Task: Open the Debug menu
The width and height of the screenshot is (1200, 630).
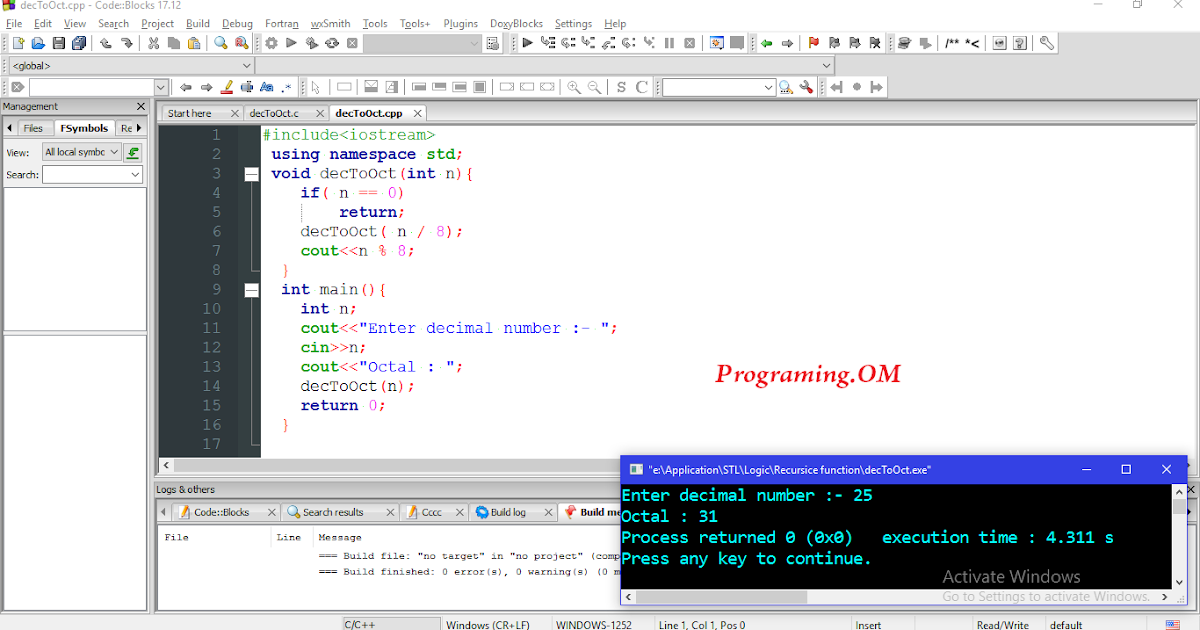Action: (237, 23)
